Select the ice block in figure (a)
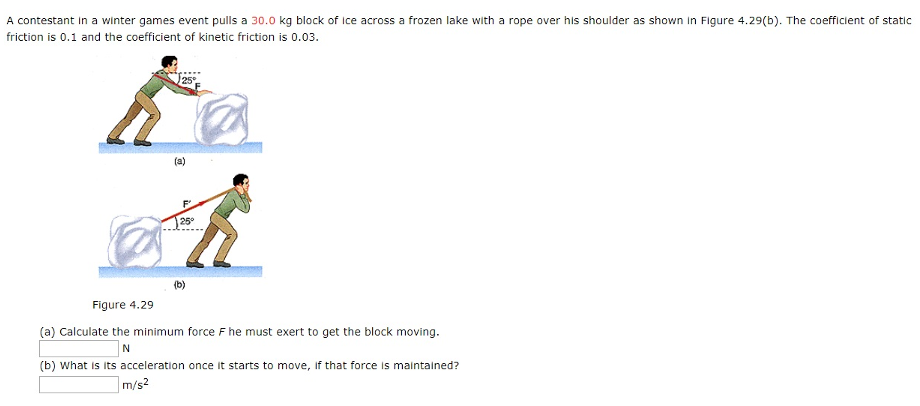920x406 pixels. tap(223, 119)
